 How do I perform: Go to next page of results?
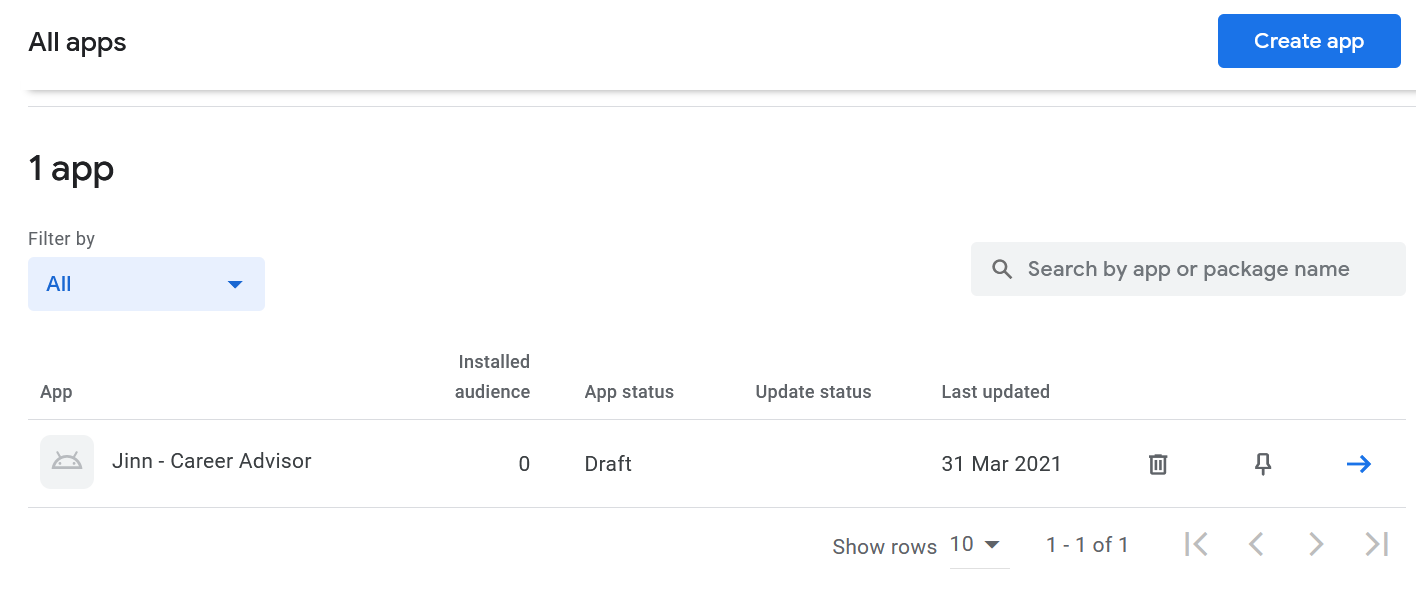point(1316,544)
